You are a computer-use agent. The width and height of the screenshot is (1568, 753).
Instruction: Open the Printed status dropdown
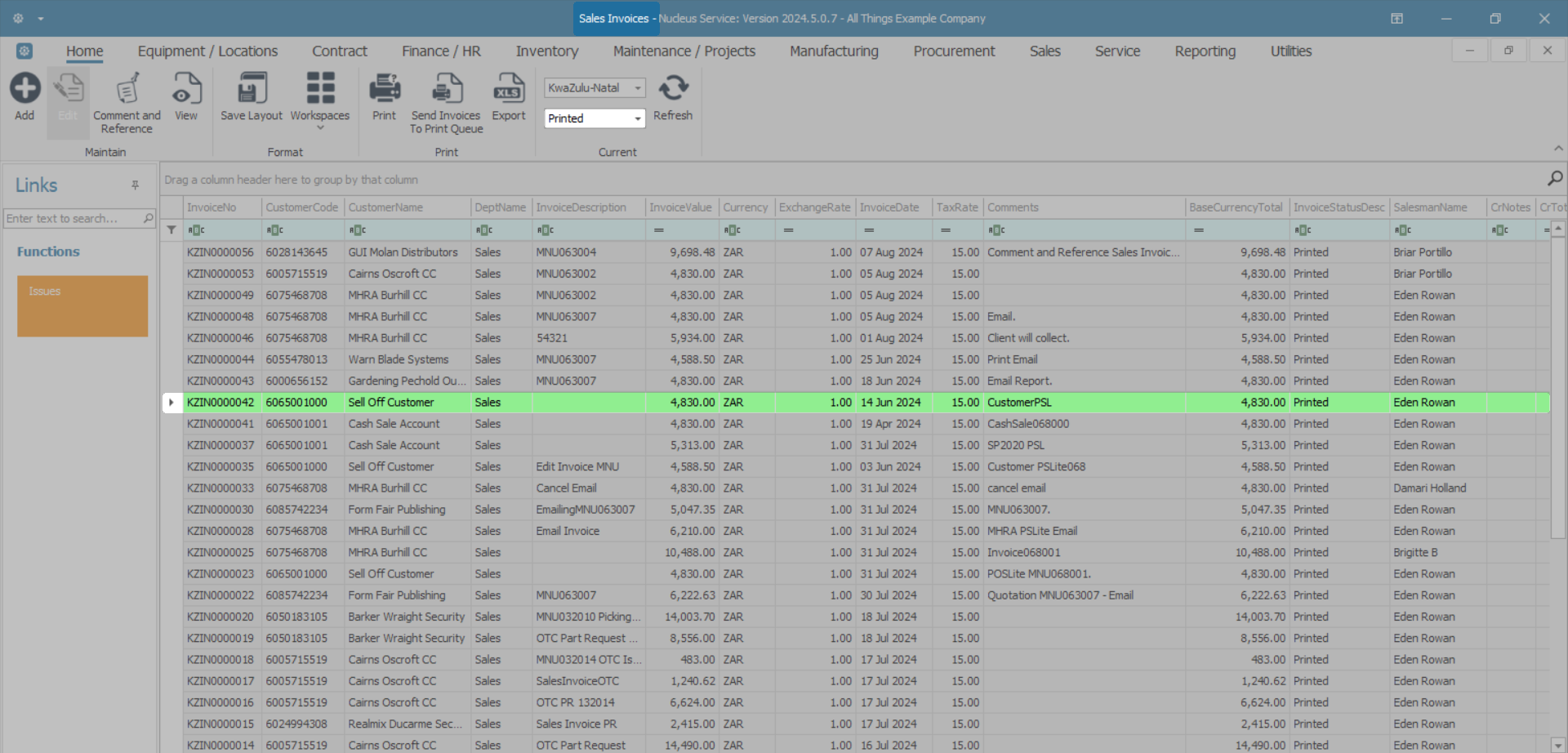[637, 119]
